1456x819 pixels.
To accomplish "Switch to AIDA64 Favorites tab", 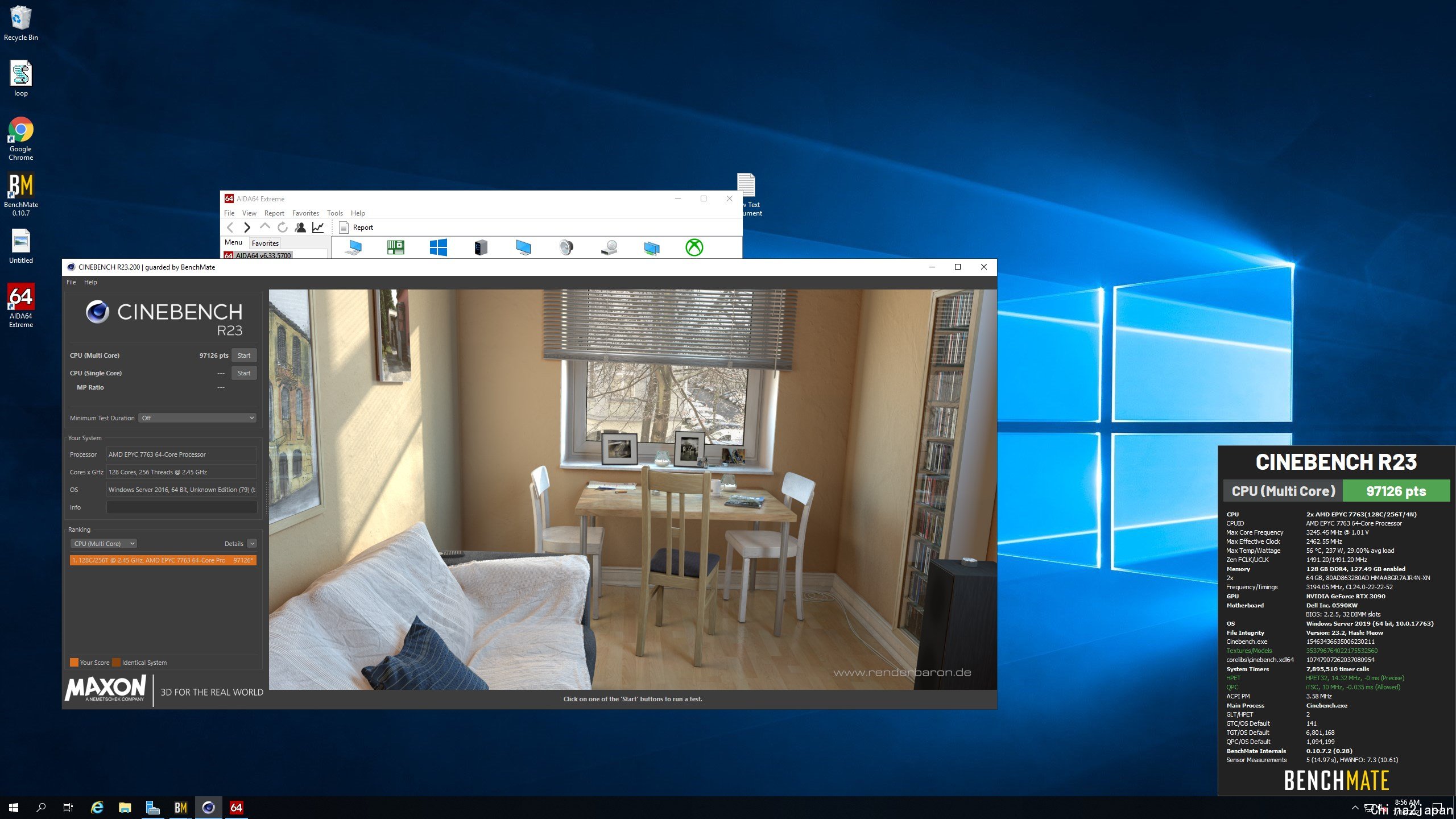I will 265,243.
